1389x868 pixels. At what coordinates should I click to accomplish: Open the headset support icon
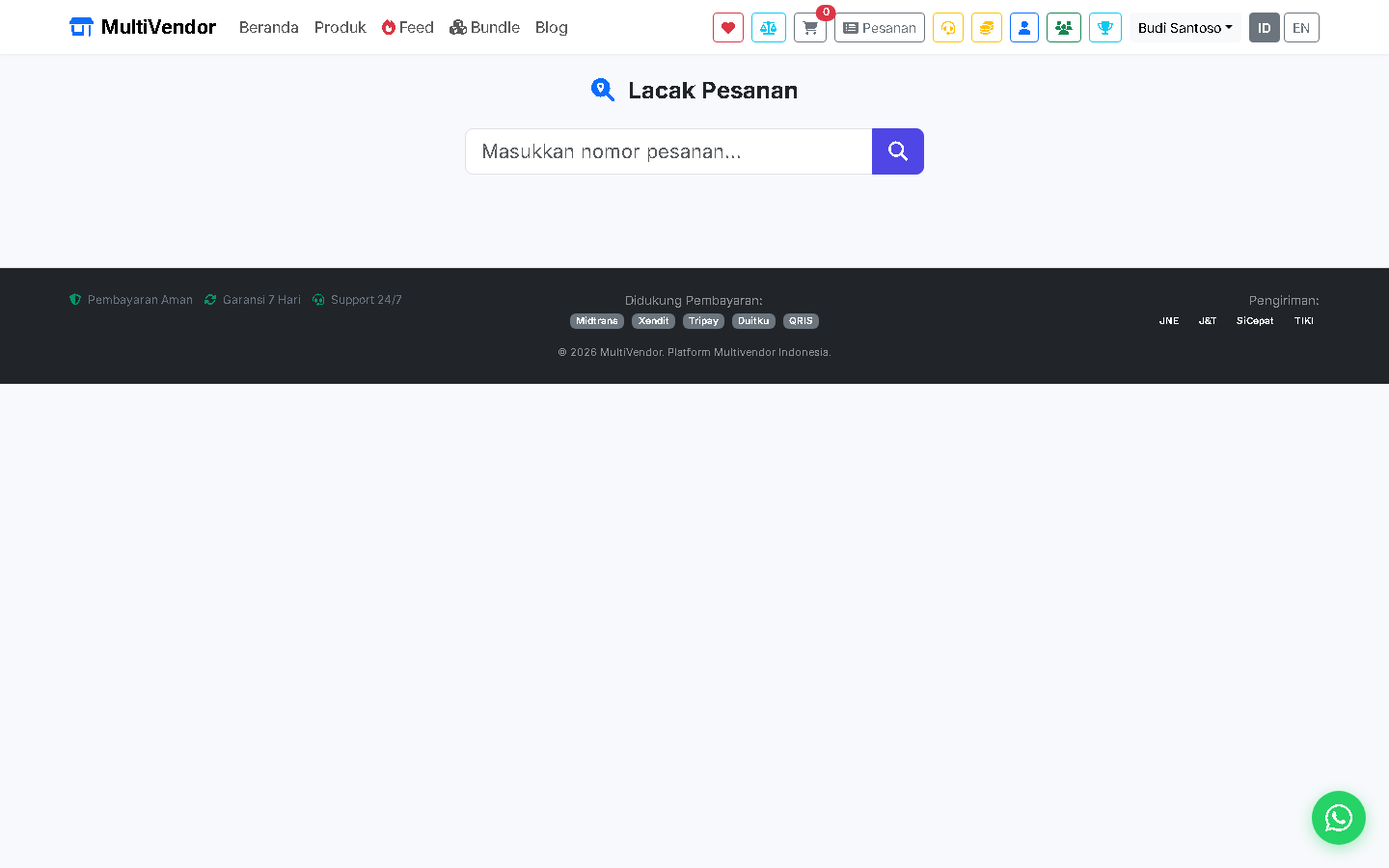click(x=948, y=28)
